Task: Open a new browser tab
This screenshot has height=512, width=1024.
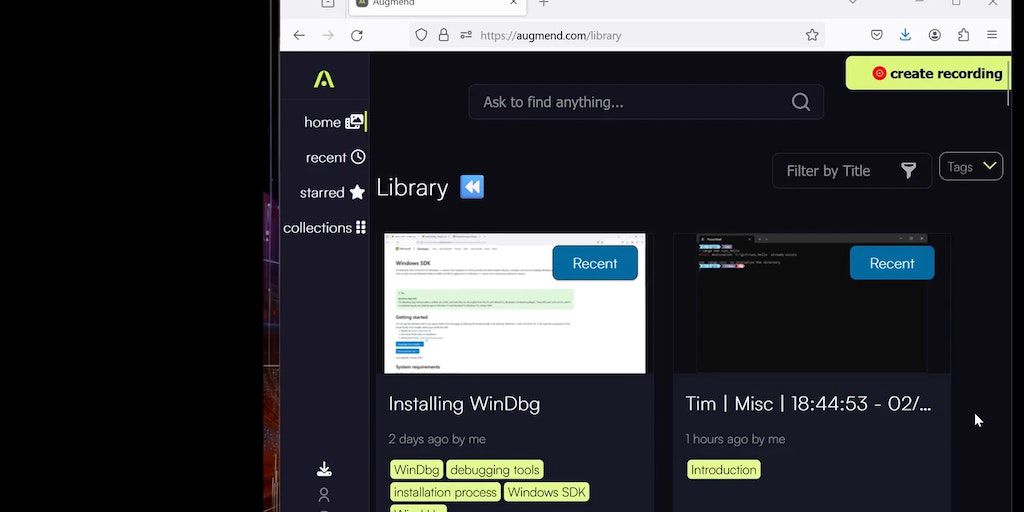Action: click(x=543, y=3)
